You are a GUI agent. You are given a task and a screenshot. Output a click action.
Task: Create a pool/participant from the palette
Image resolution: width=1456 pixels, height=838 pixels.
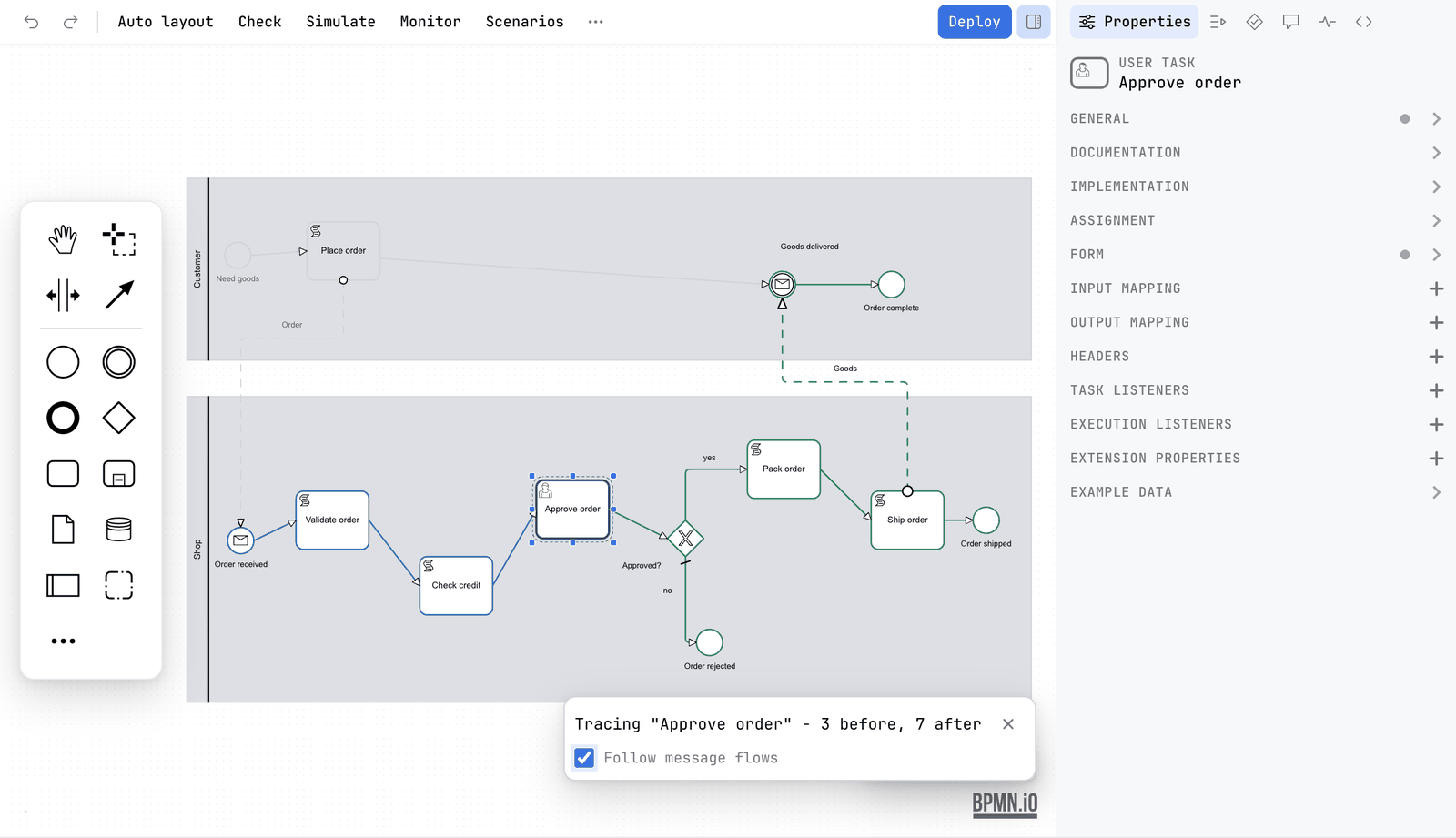[x=63, y=585]
